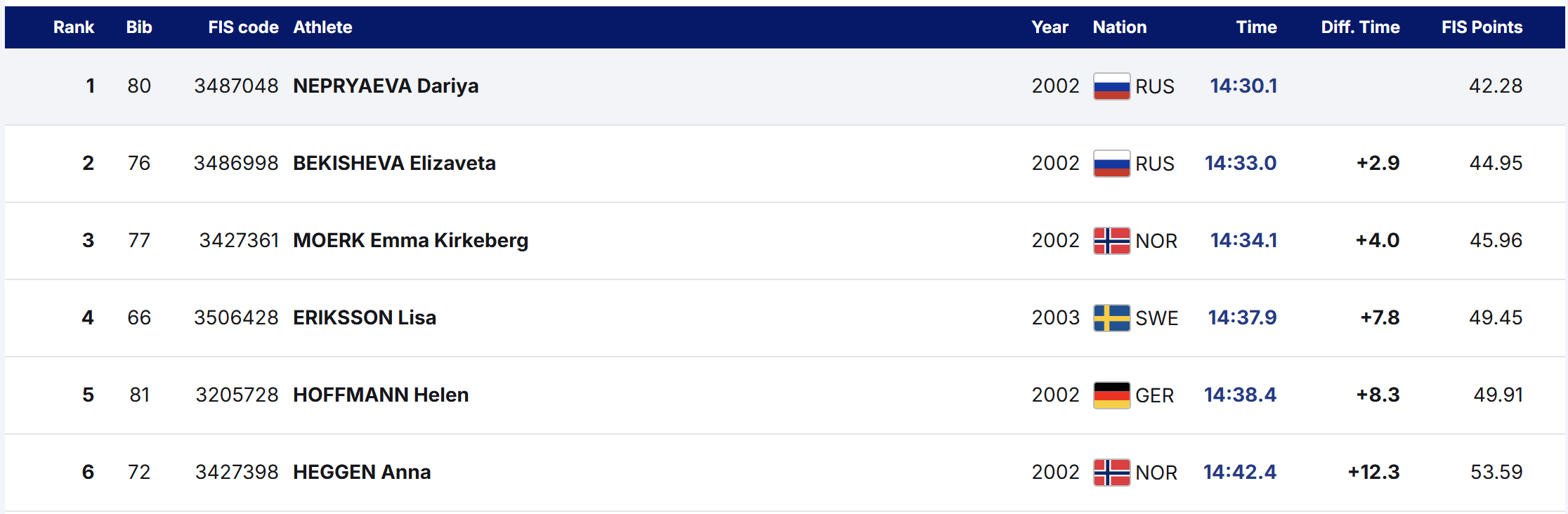Open HEGGEN Anna's profile
Viewport: 1568px width, 514px height.
[362, 472]
